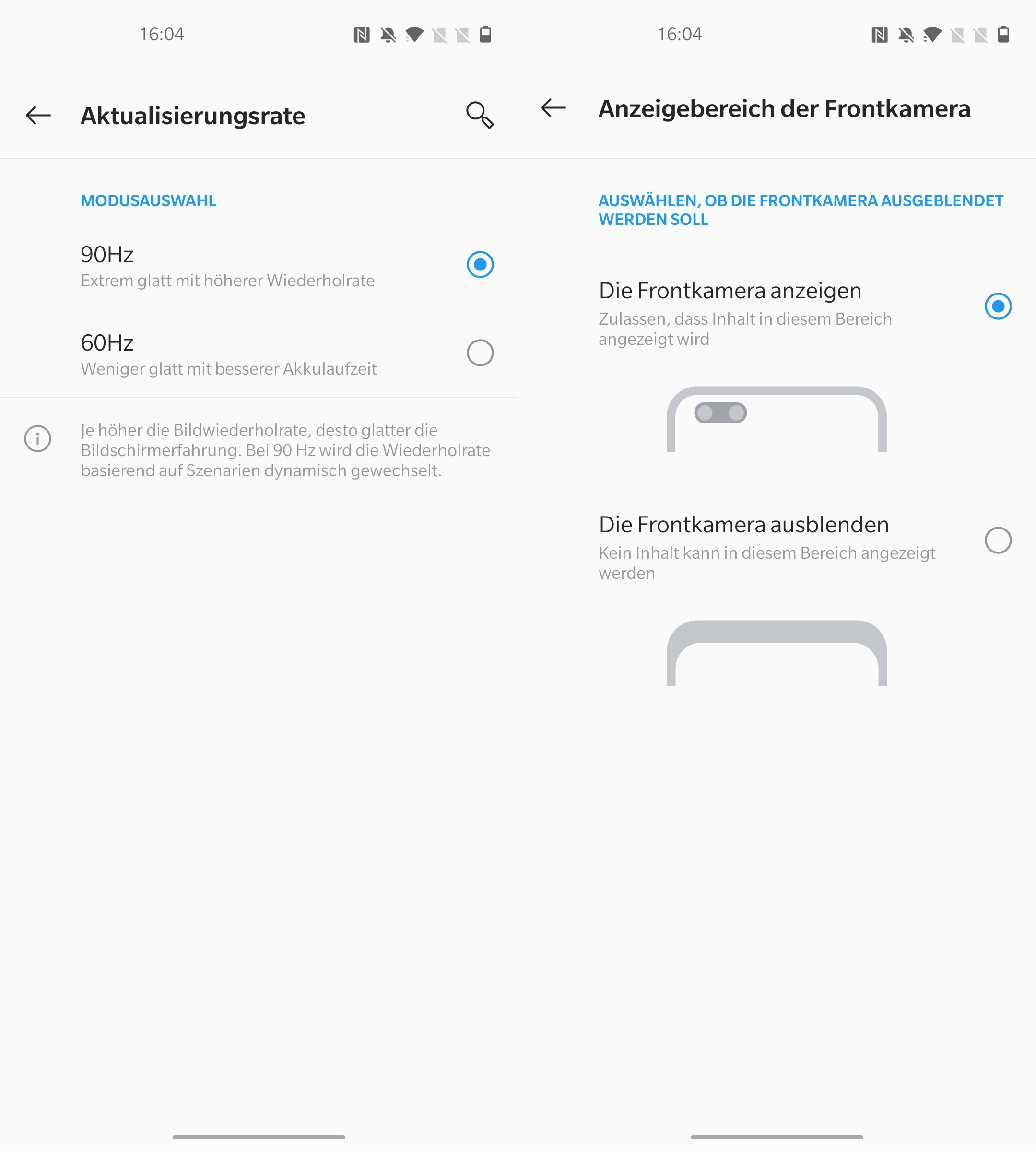Choose the 60Hz option label
1036x1151 pixels.
107,343
